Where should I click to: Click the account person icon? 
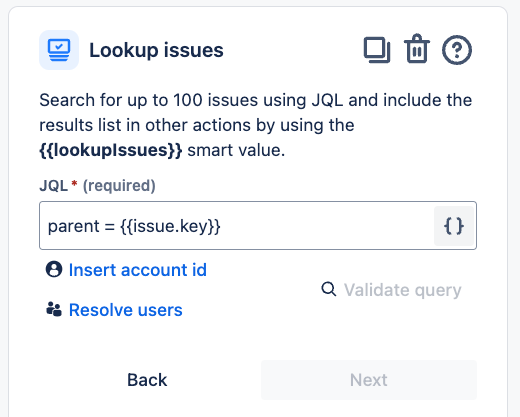[54, 269]
